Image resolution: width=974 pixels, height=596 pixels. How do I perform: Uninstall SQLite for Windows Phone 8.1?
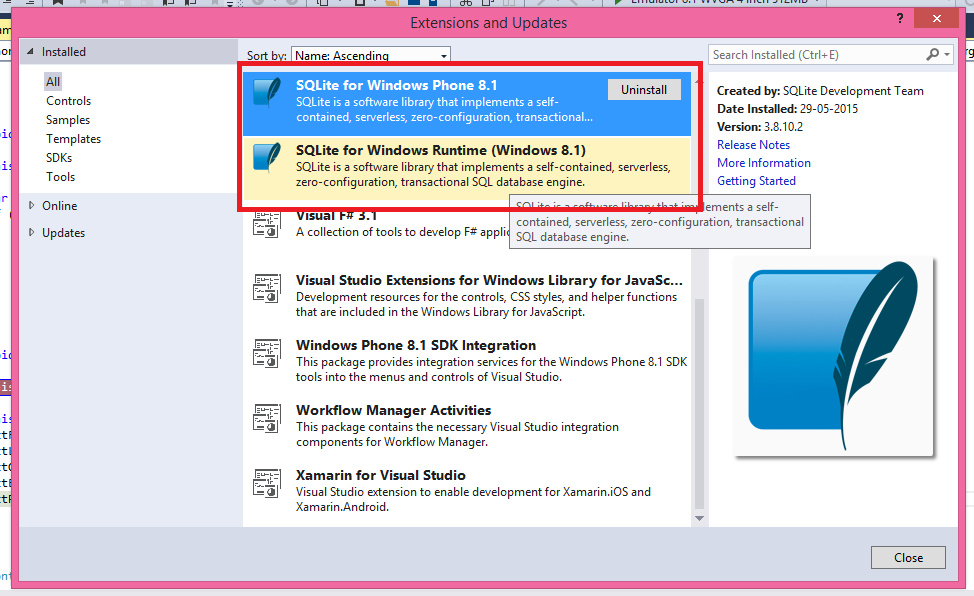coord(644,89)
